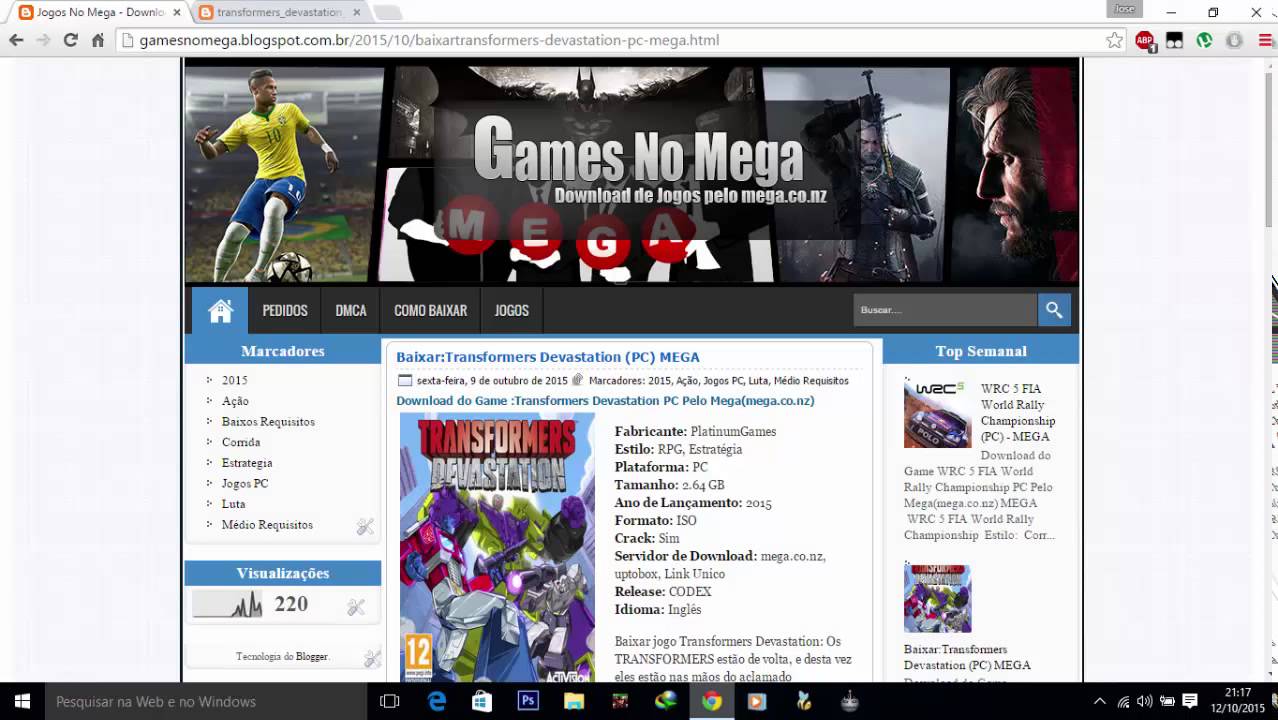This screenshot has height=720, width=1278.
Task: Open Médio Requisitos sidebar label
Action: tap(267, 525)
